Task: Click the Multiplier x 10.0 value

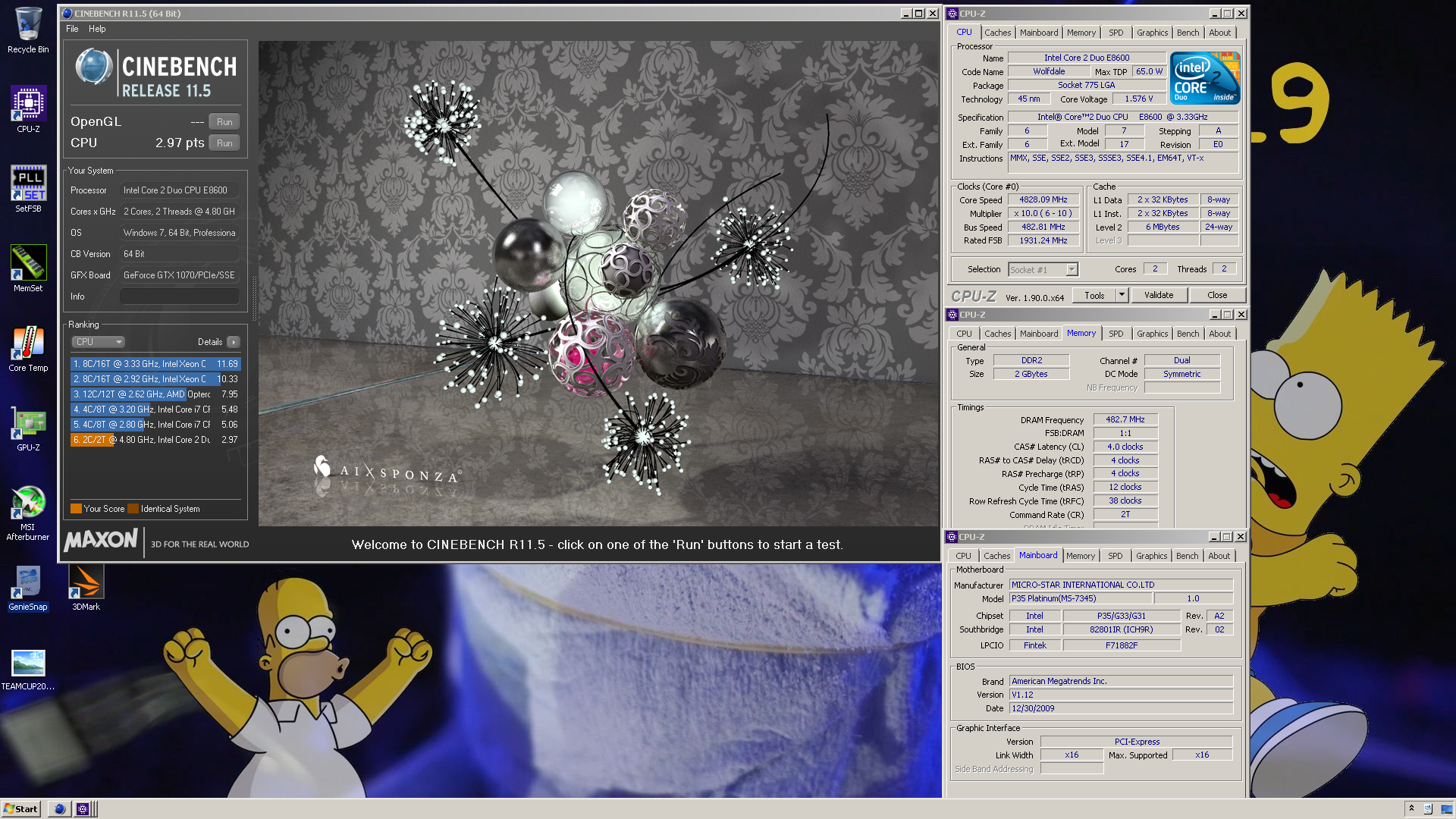Action: coord(1043,214)
